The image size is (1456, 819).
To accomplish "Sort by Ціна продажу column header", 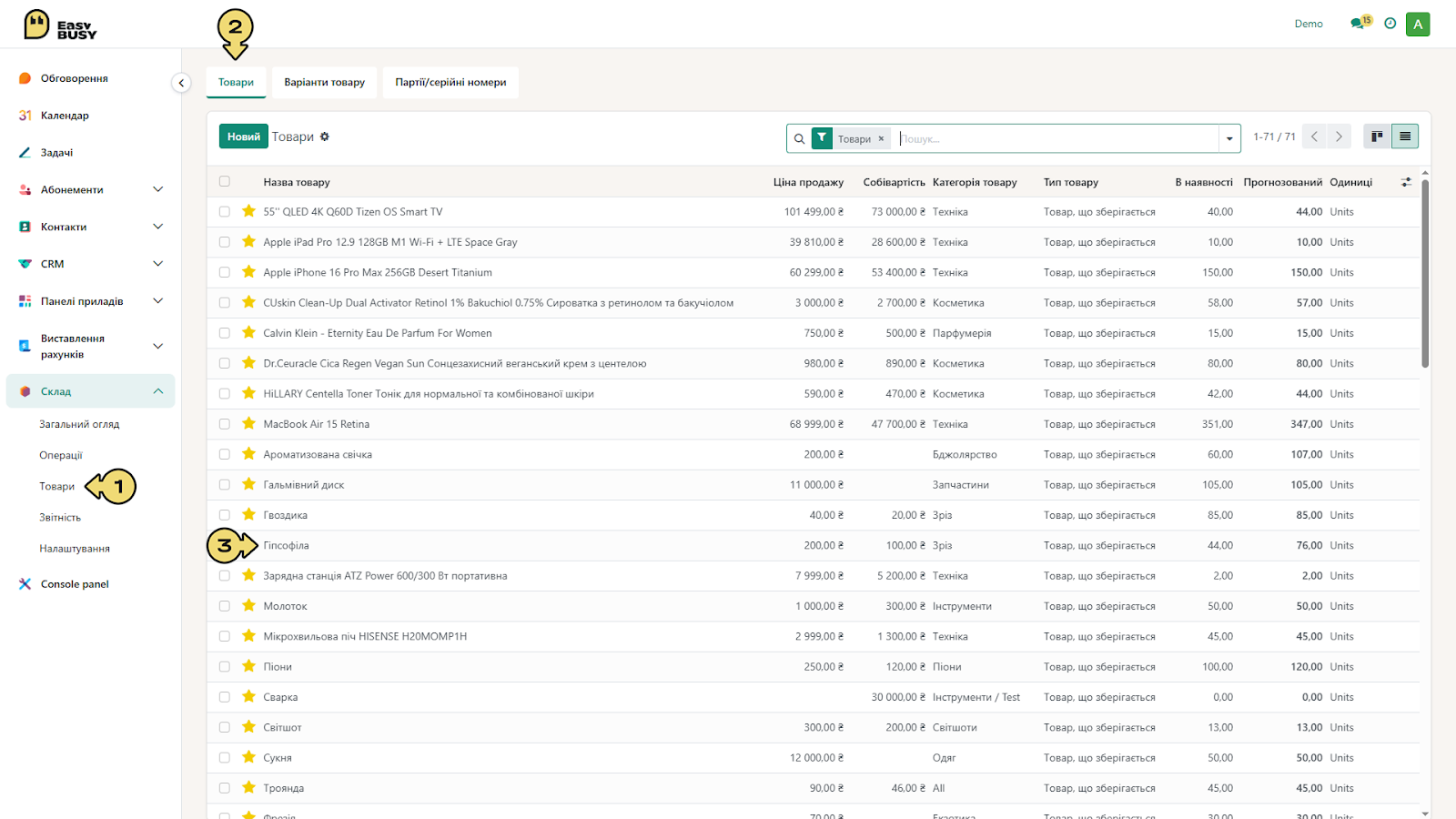I will [x=808, y=182].
